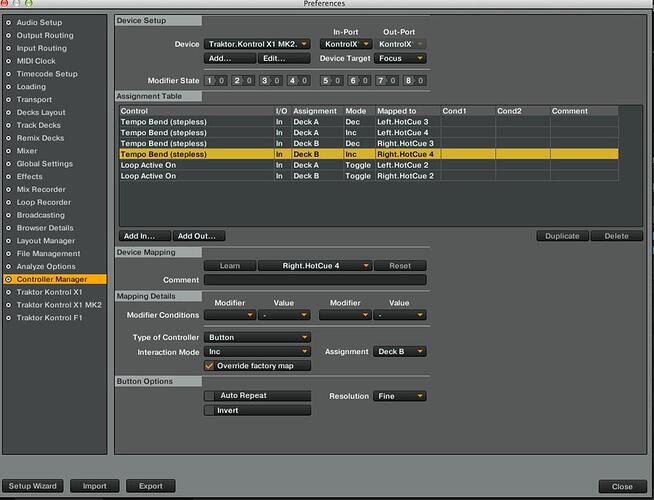Select Loop Active On row for Deck B

pyautogui.click(x=369, y=176)
